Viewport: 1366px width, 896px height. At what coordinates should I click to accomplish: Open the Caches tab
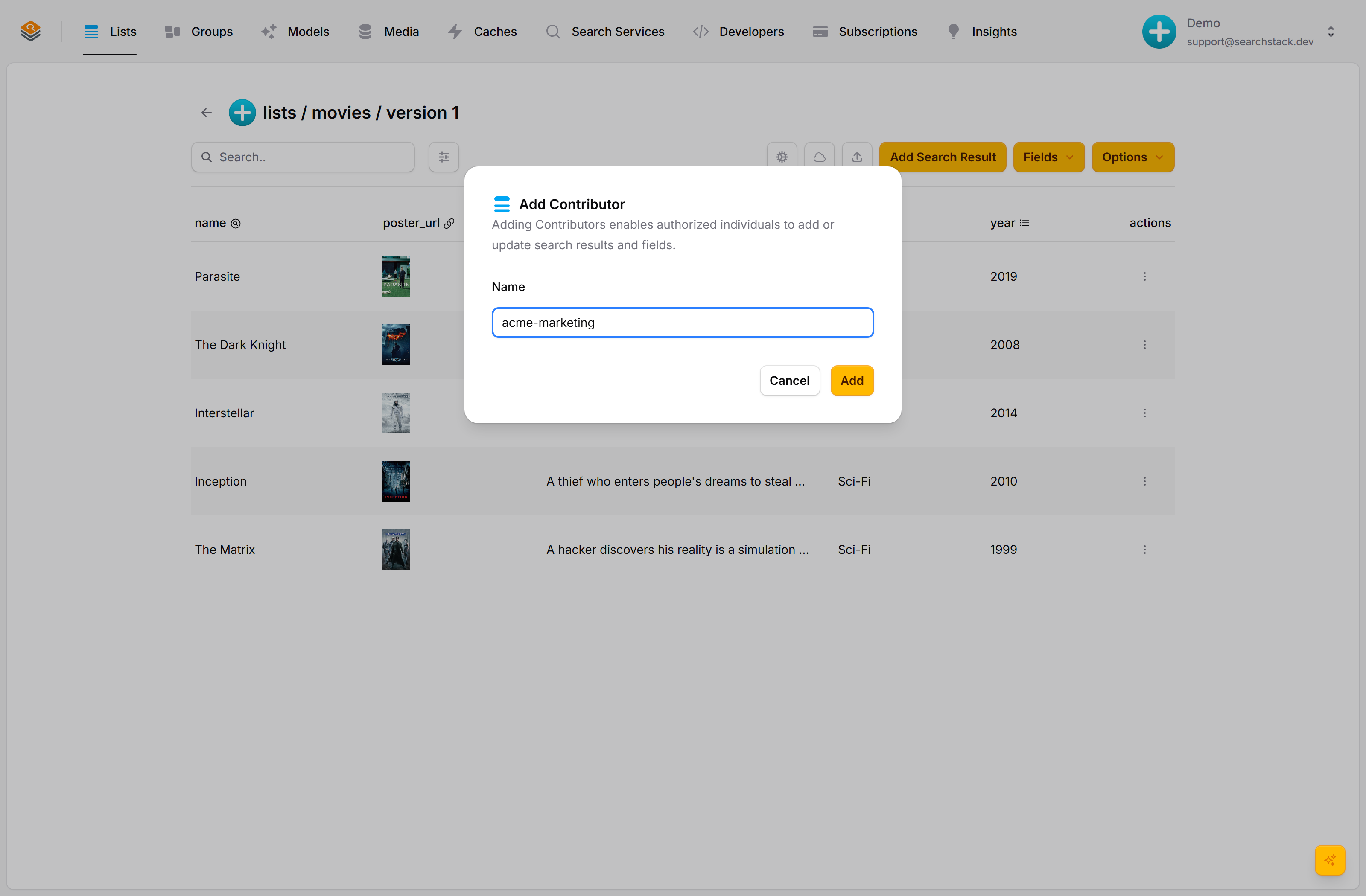point(482,32)
